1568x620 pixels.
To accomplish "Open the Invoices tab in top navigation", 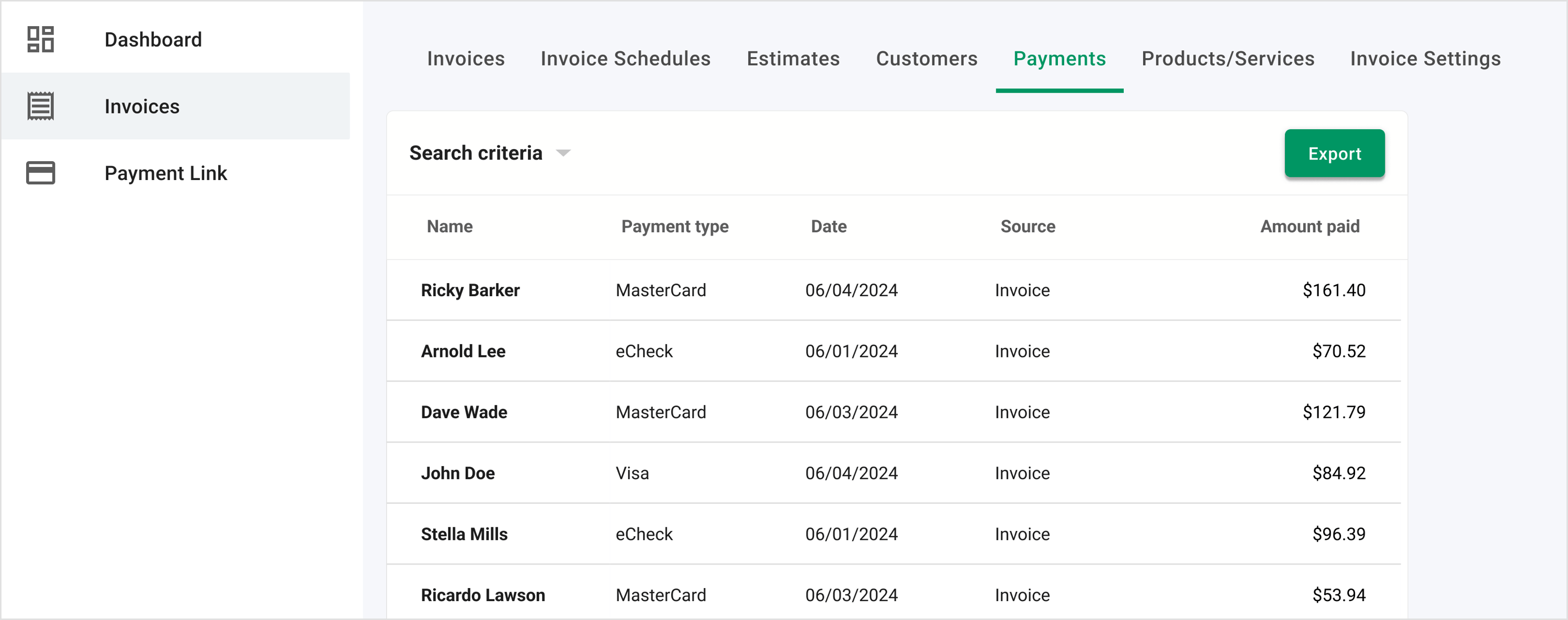I will tap(466, 59).
